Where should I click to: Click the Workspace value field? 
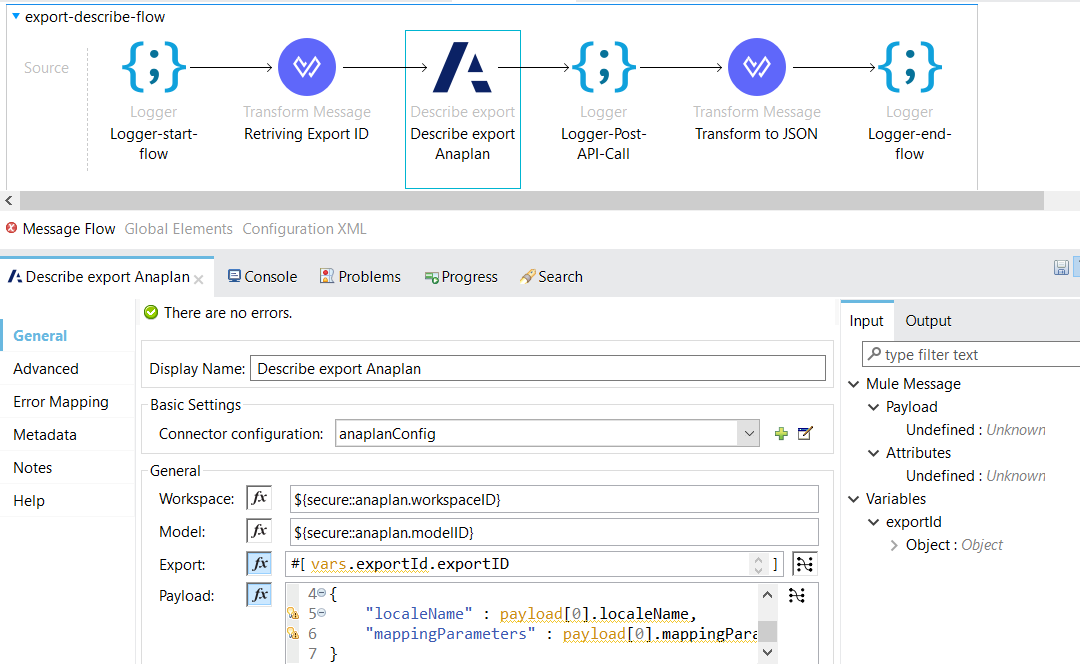coord(554,499)
